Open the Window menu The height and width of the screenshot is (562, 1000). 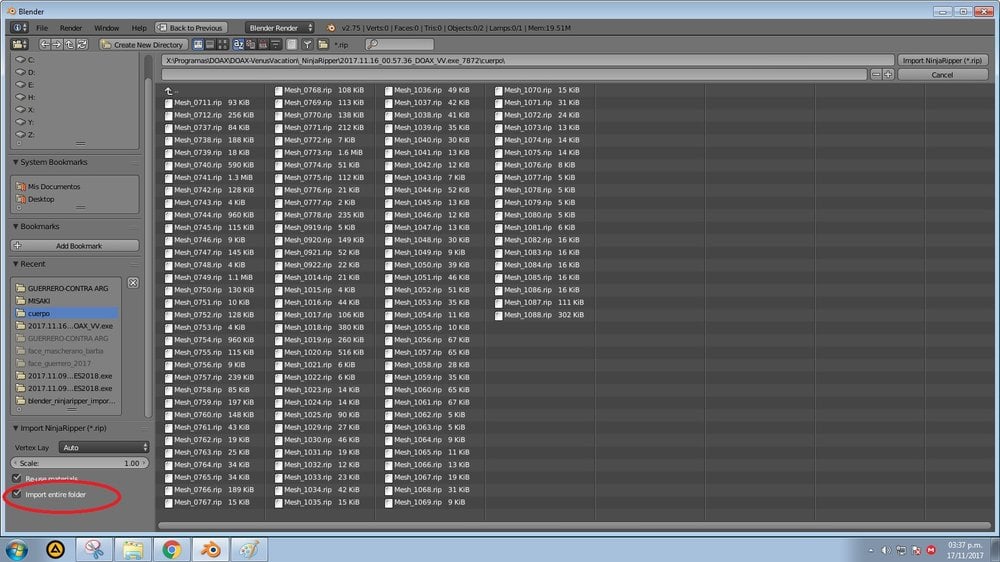click(x=107, y=28)
